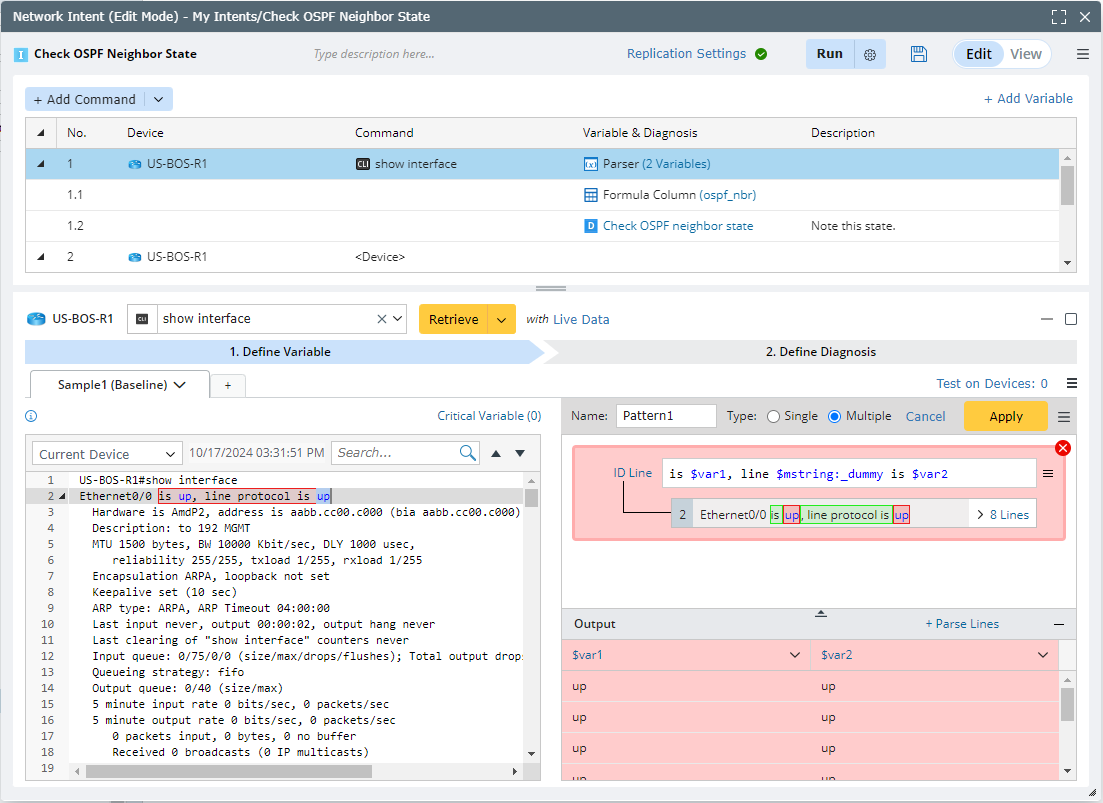Click the Add Variable link
This screenshot has width=1103, height=803.
click(1028, 98)
